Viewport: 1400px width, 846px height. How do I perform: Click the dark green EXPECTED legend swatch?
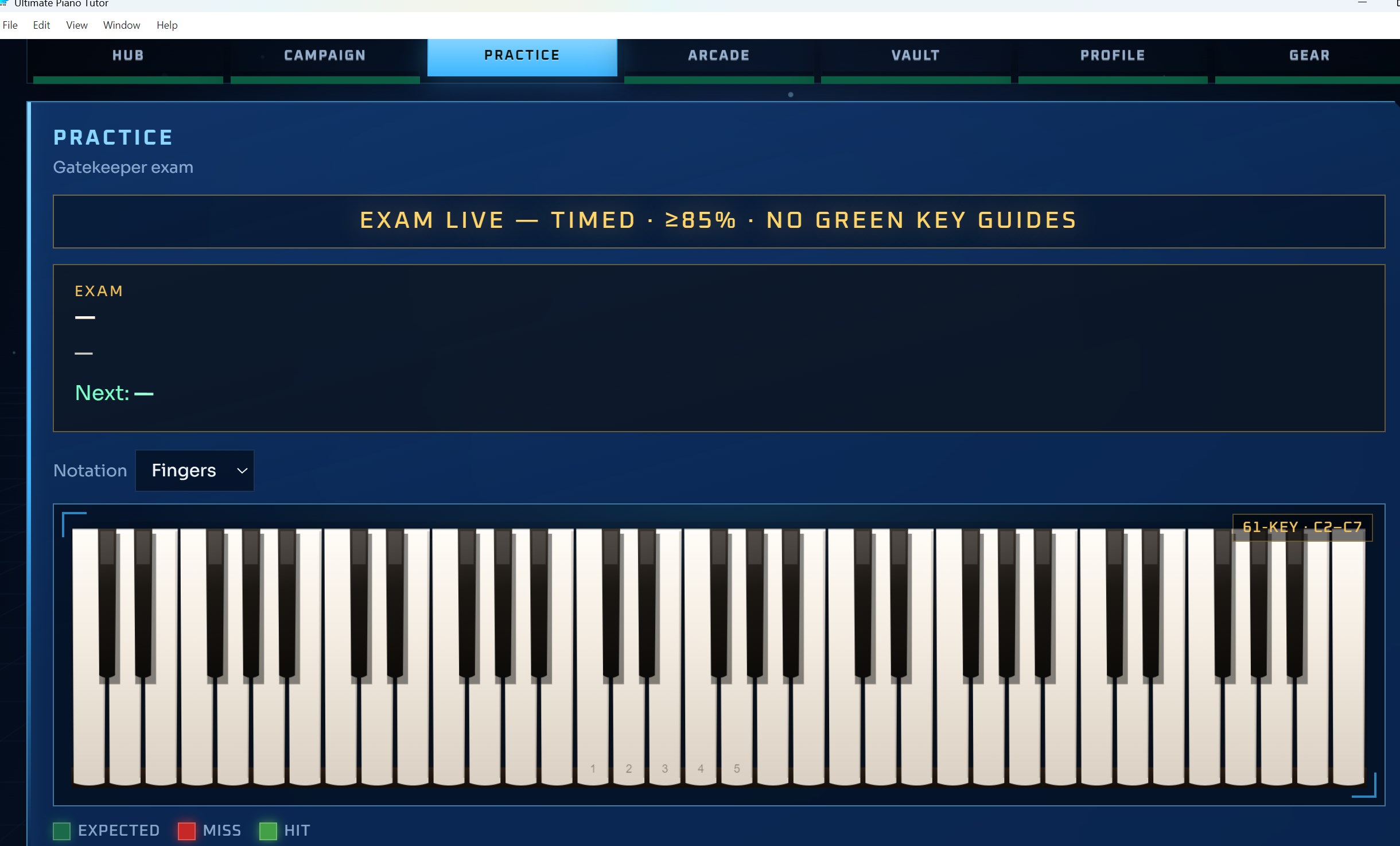(x=61, y=831)
